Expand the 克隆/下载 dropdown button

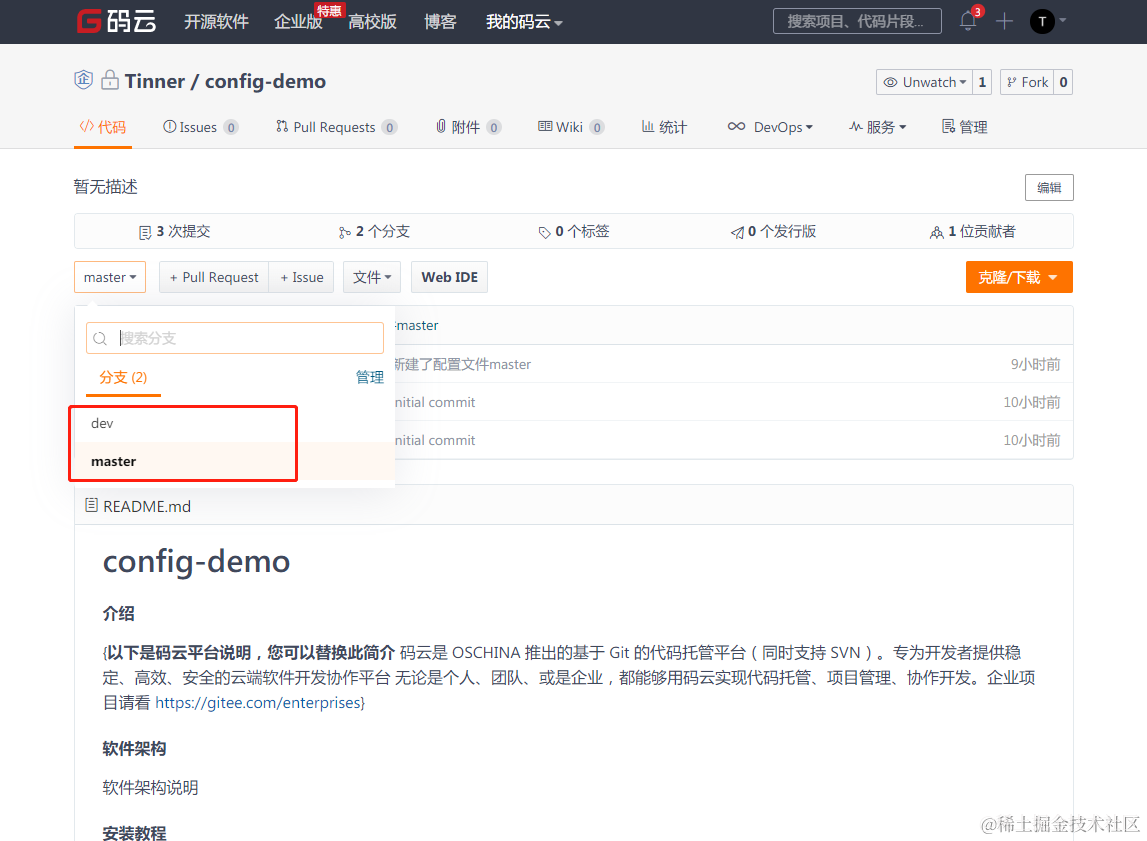[1019, 277]
